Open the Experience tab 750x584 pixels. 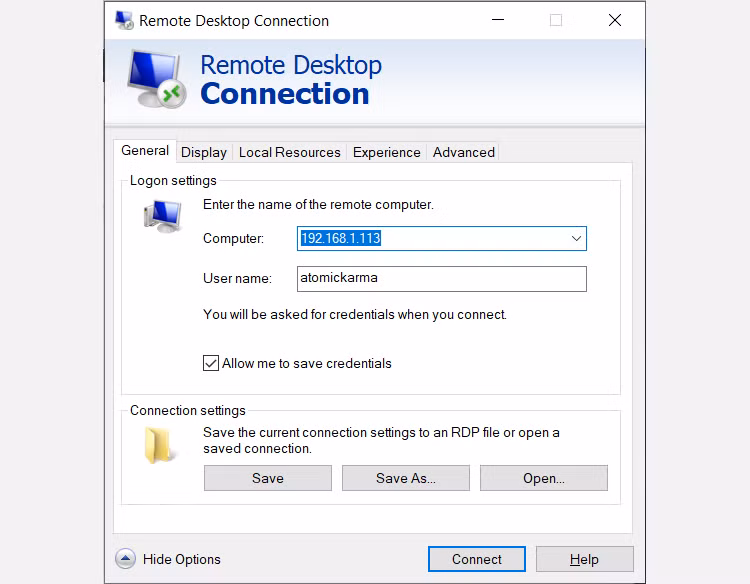386,153
